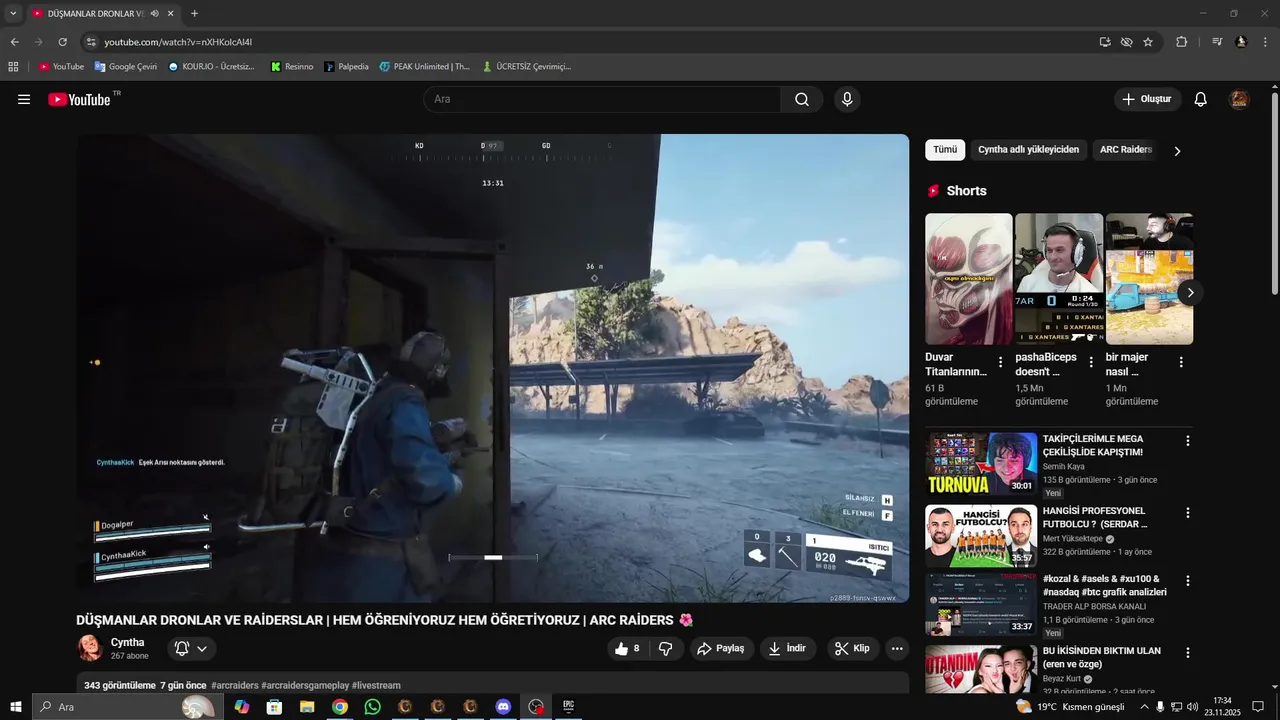The width and height of the screenshot is (1280, 720).
Task: Share the video via Paylaş
Action: [720, 648]
